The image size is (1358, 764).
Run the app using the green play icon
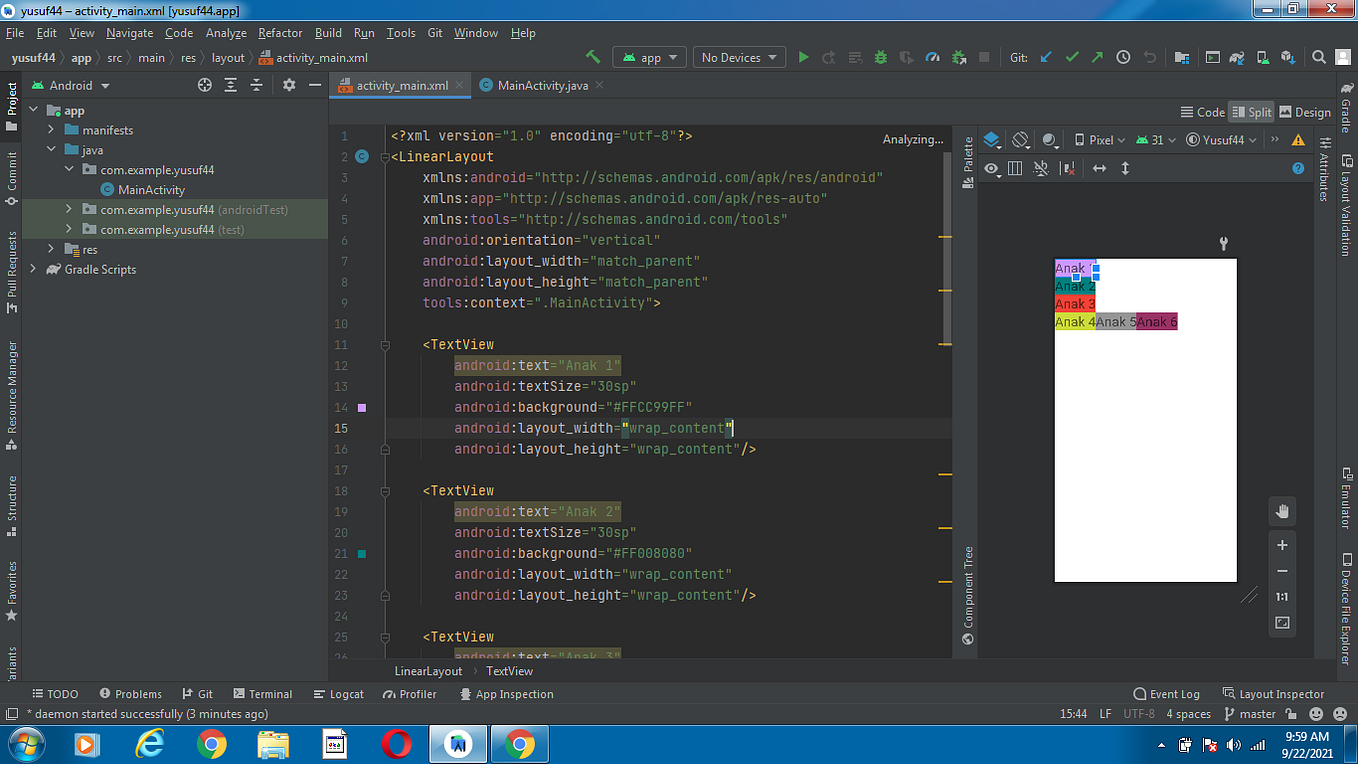804,57
